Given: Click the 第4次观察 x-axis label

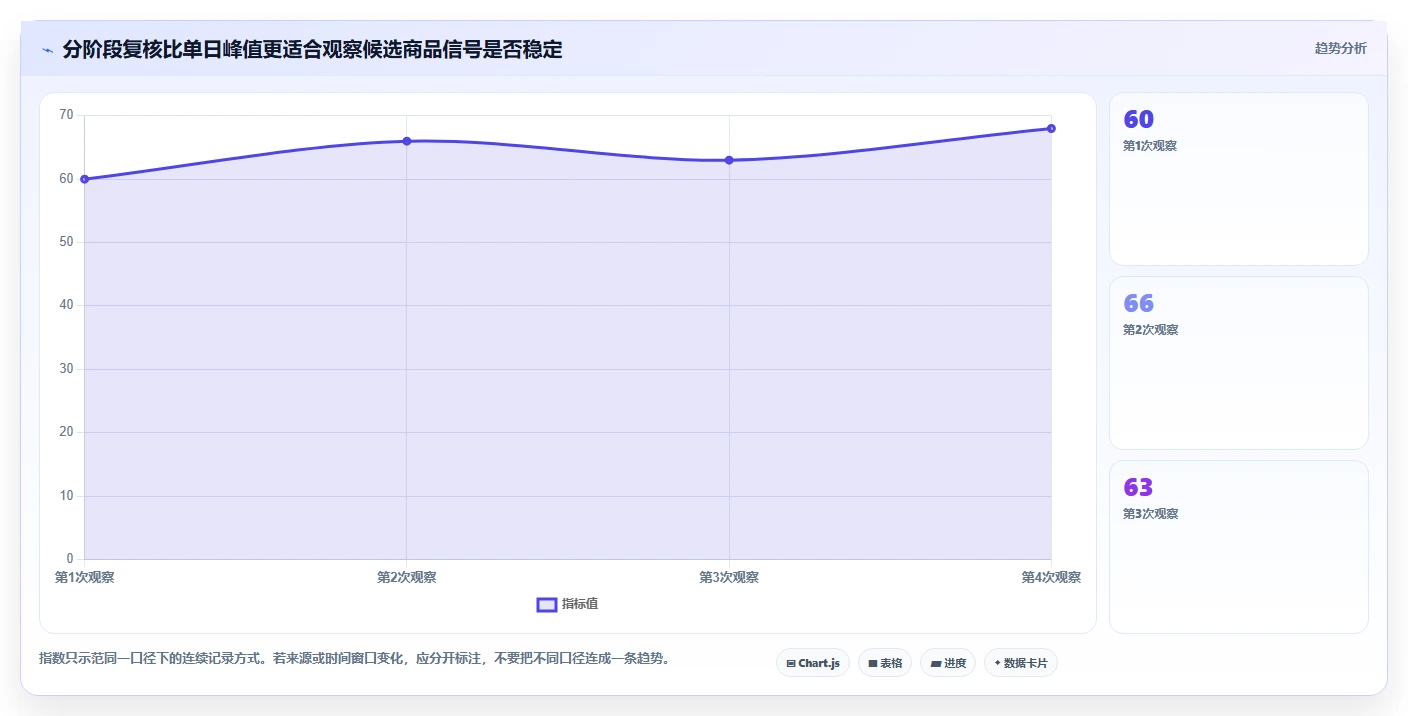Looking at the screenshot, I should (1051, 577).
